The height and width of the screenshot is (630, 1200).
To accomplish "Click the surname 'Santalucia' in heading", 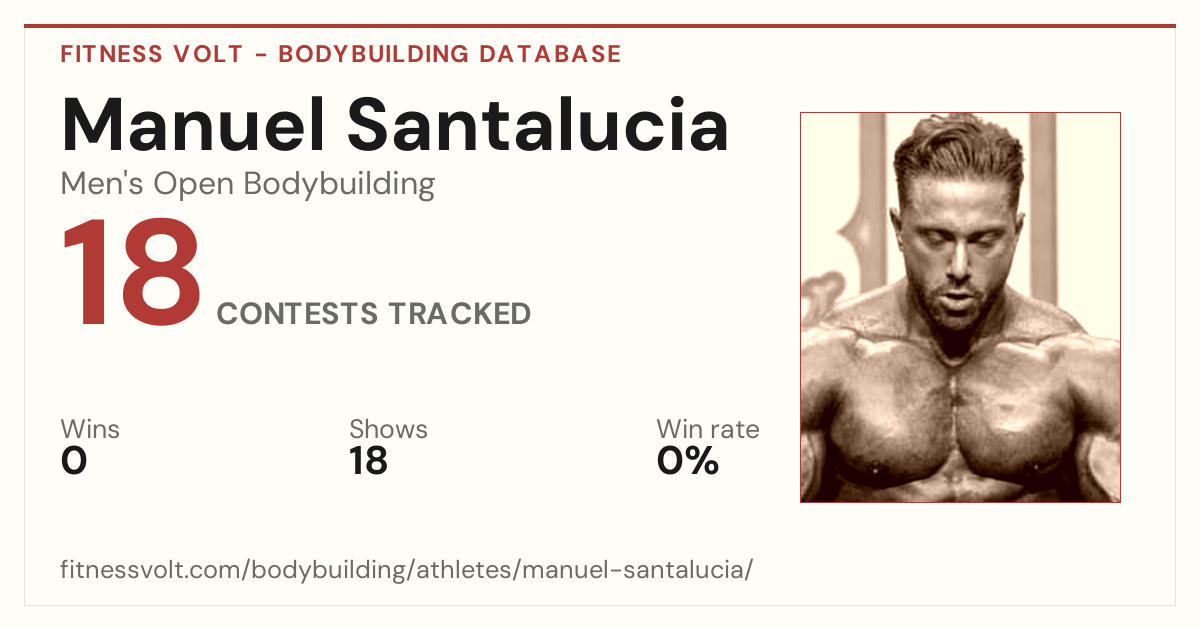I will [539, 124].
